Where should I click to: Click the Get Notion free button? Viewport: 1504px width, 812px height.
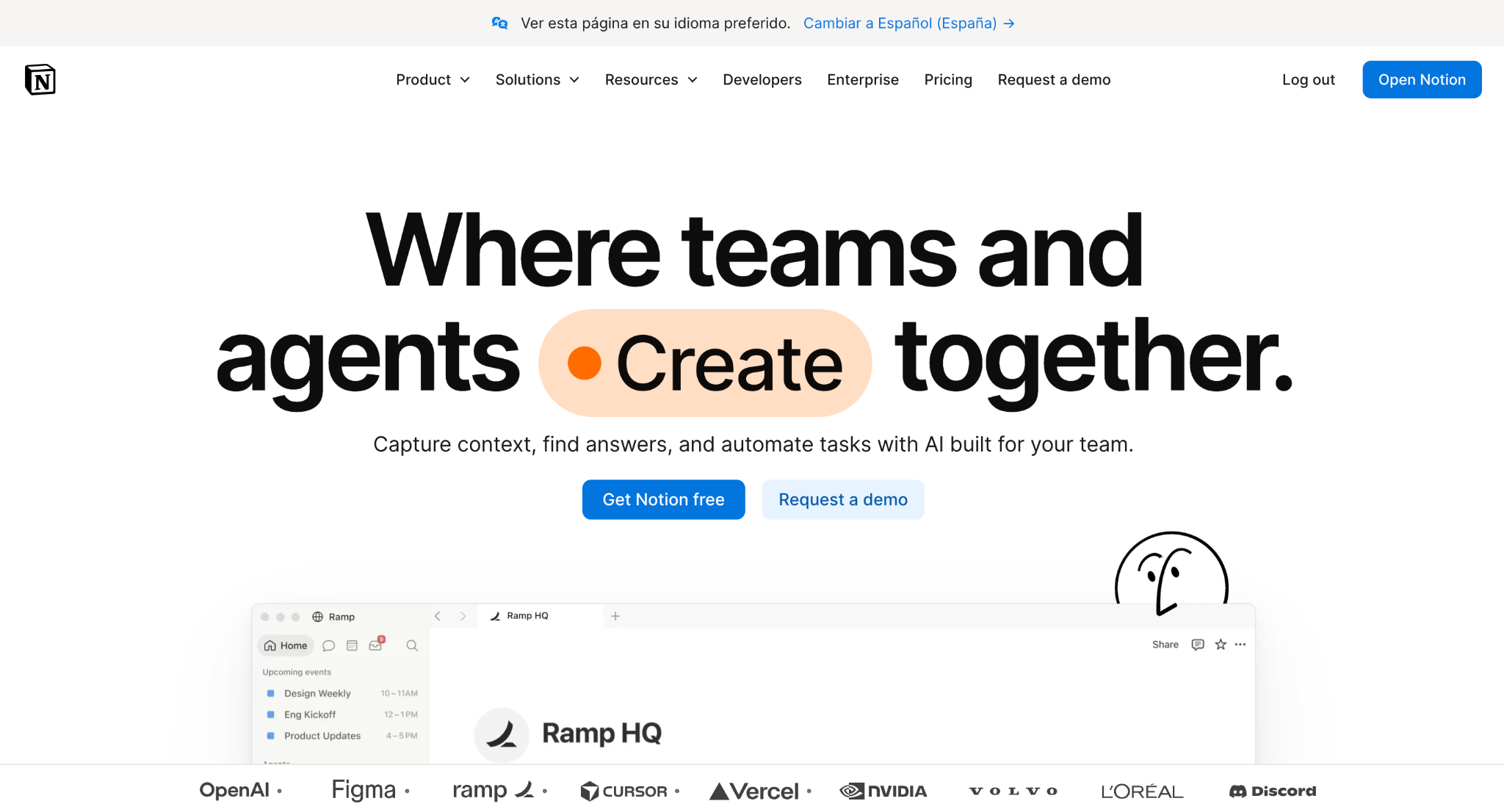pyautogui.click(x=663, y=499)
